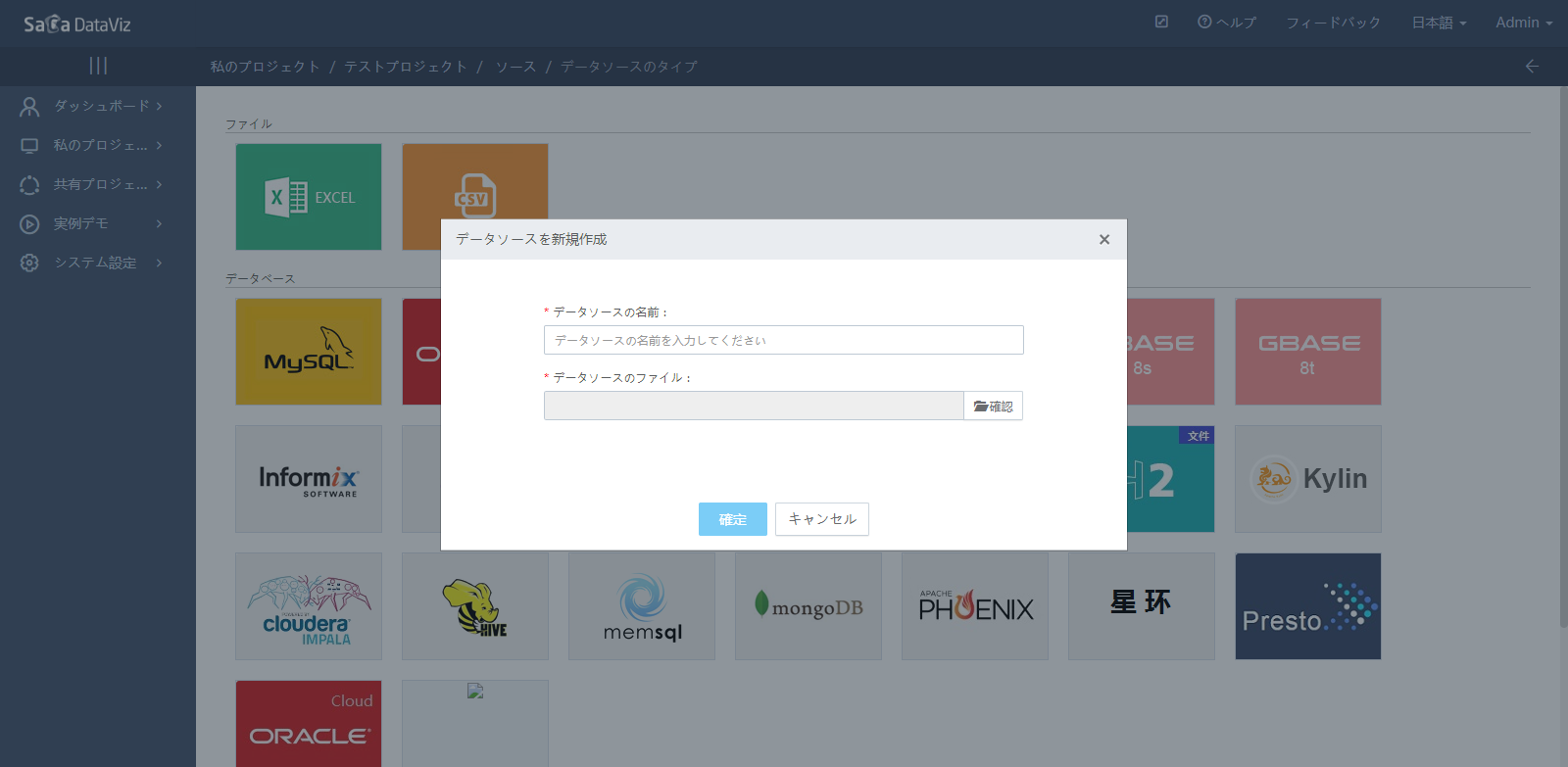Pick the Presto database tile
Image resolution: width=1568 pixels, height=767 pixels.
pyautogui.click(x=1308, y=606)
